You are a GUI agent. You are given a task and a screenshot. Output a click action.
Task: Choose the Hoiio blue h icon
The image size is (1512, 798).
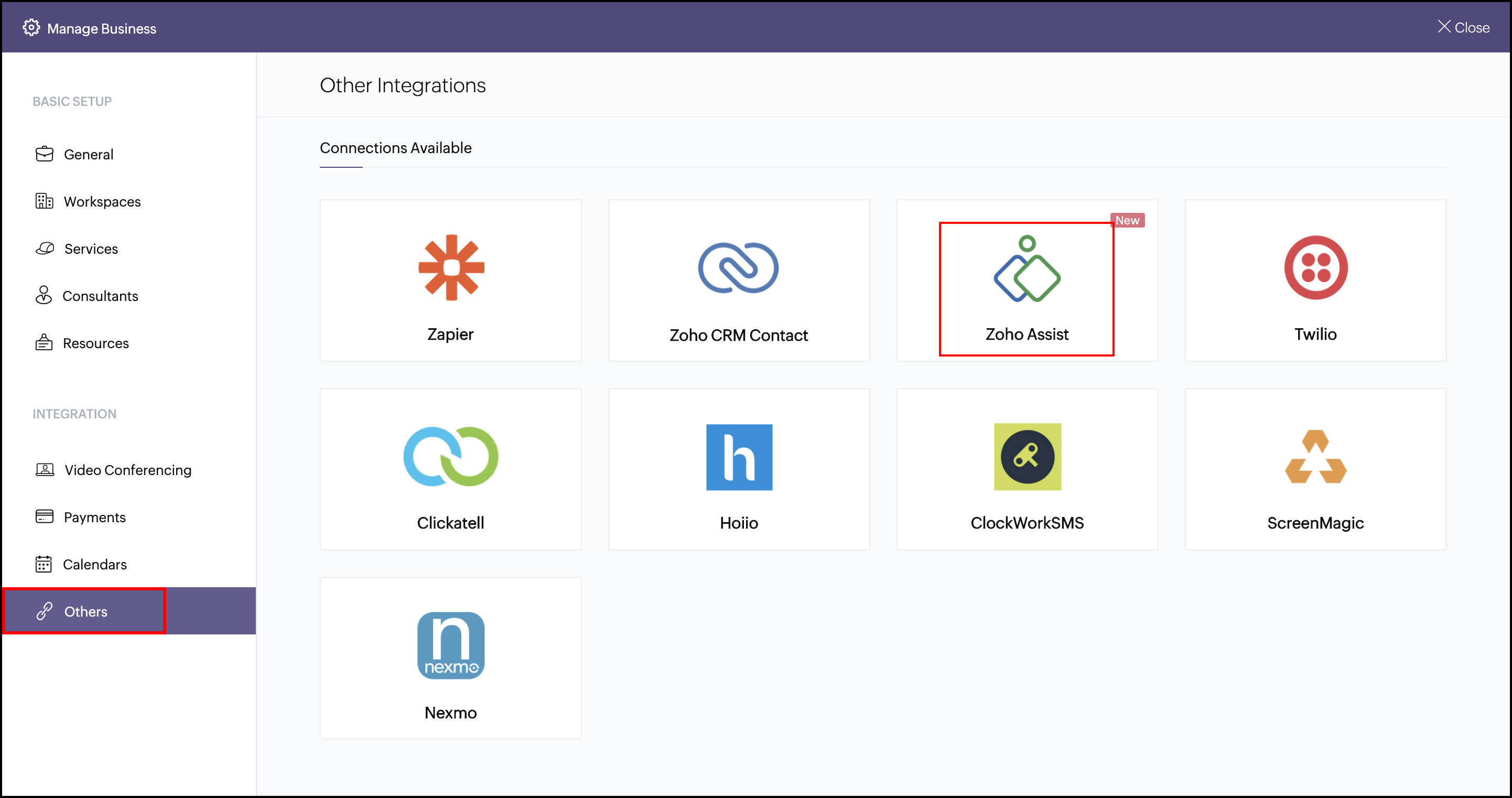tap(739, 457)
